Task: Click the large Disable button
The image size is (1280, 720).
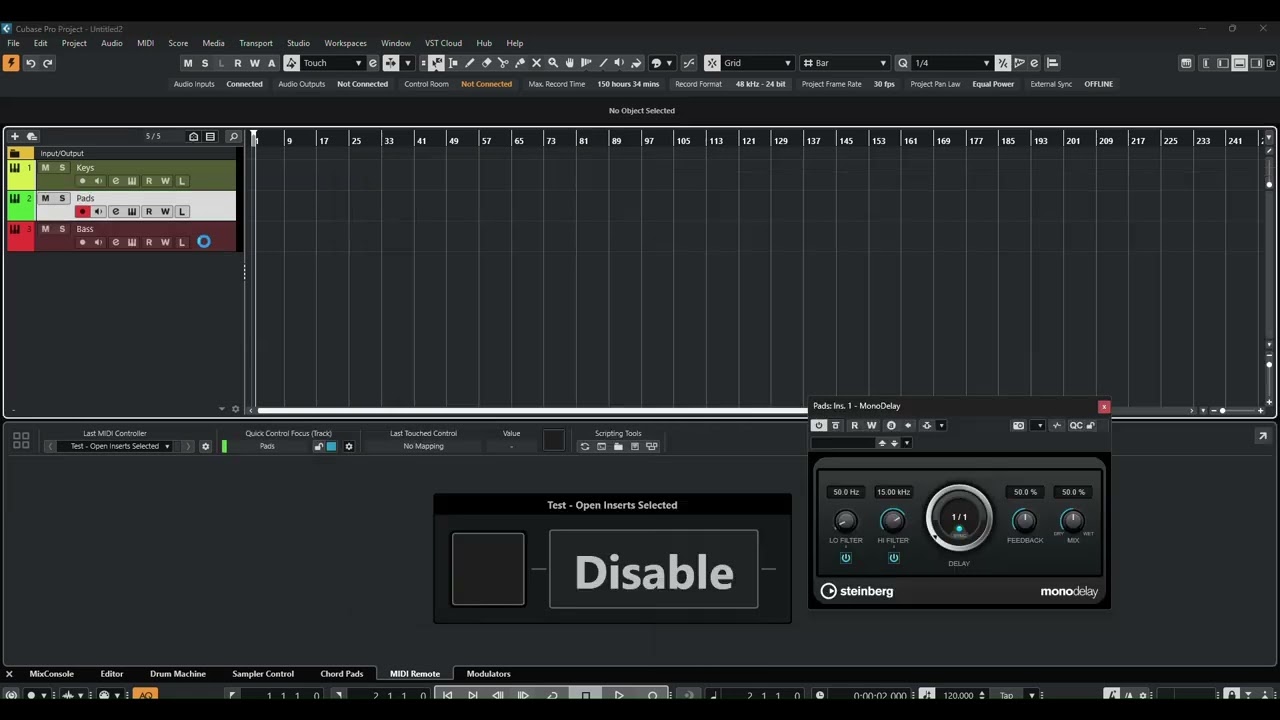Action: point(654,570)
